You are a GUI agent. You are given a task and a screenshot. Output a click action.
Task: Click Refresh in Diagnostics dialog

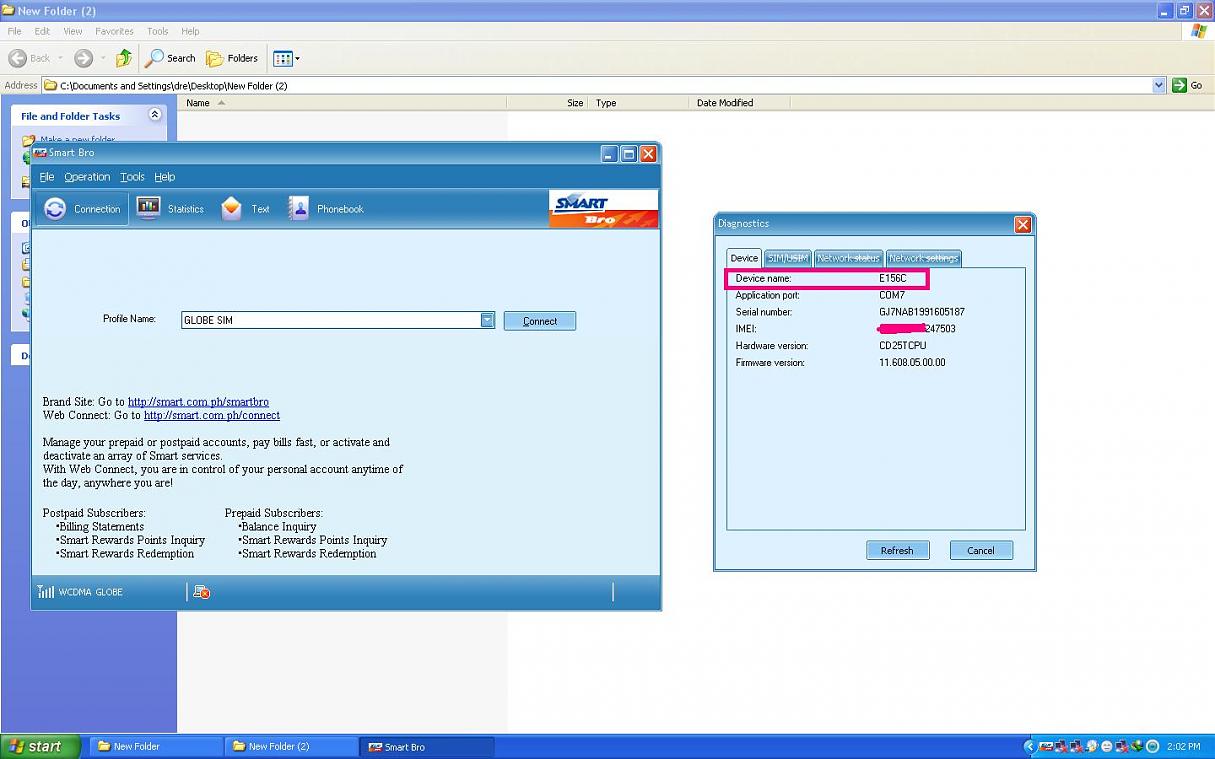pyautogui.click(x=897, y=550)
